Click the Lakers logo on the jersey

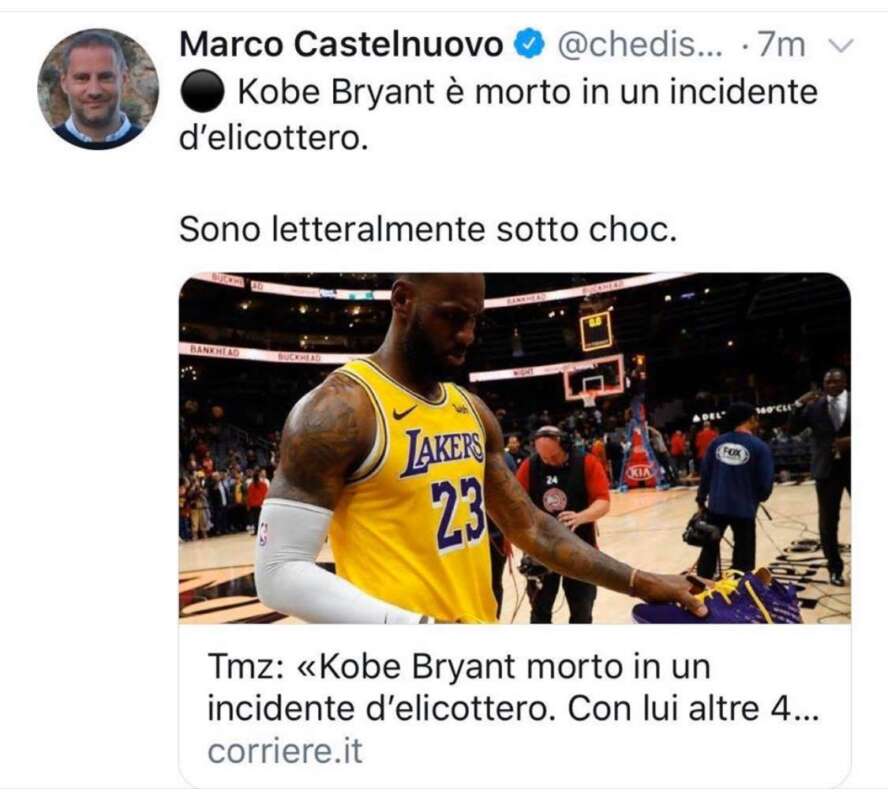(442, 451)
